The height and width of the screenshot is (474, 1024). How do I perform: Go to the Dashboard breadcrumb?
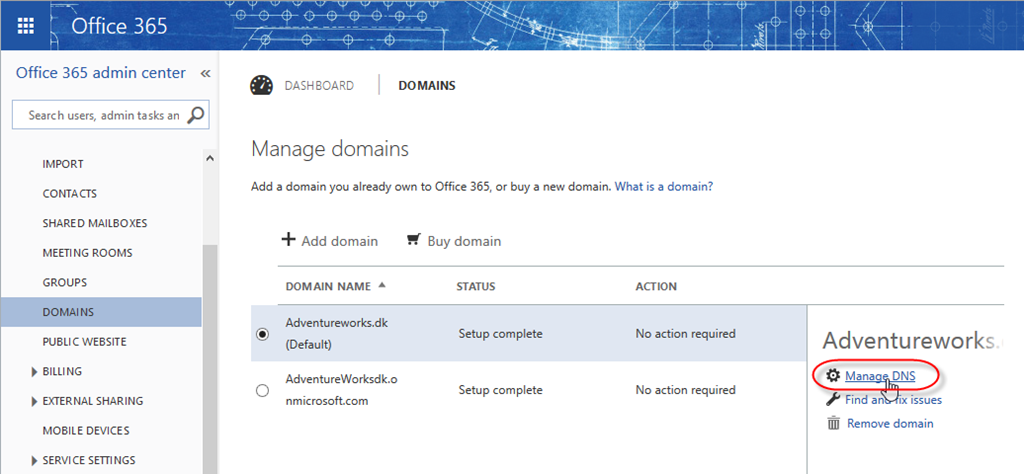(319, 86)
